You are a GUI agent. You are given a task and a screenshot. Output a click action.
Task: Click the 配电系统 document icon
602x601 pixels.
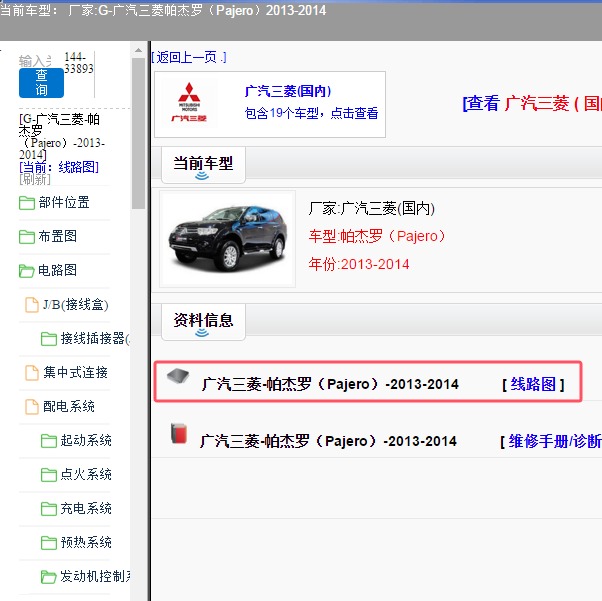[32, 407]
